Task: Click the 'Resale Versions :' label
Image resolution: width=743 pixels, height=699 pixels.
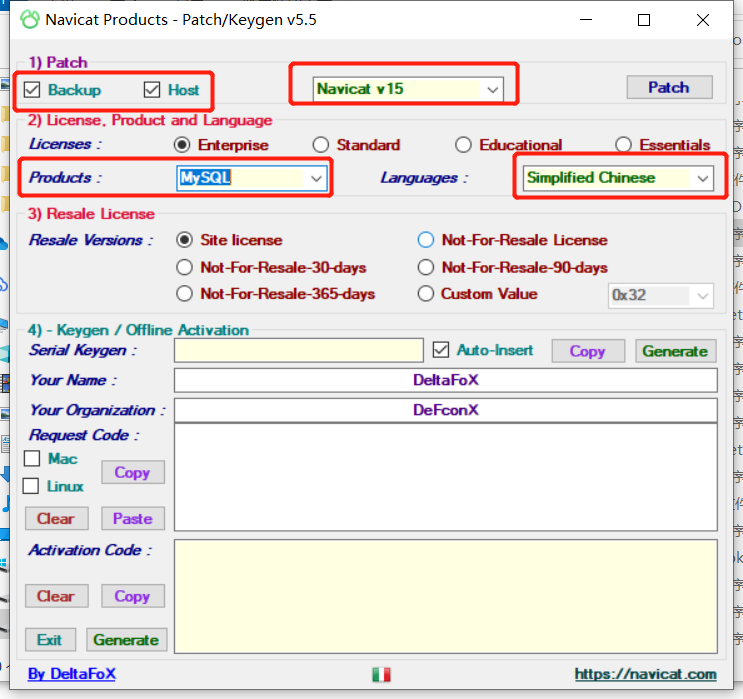Action: coord(91,240)
